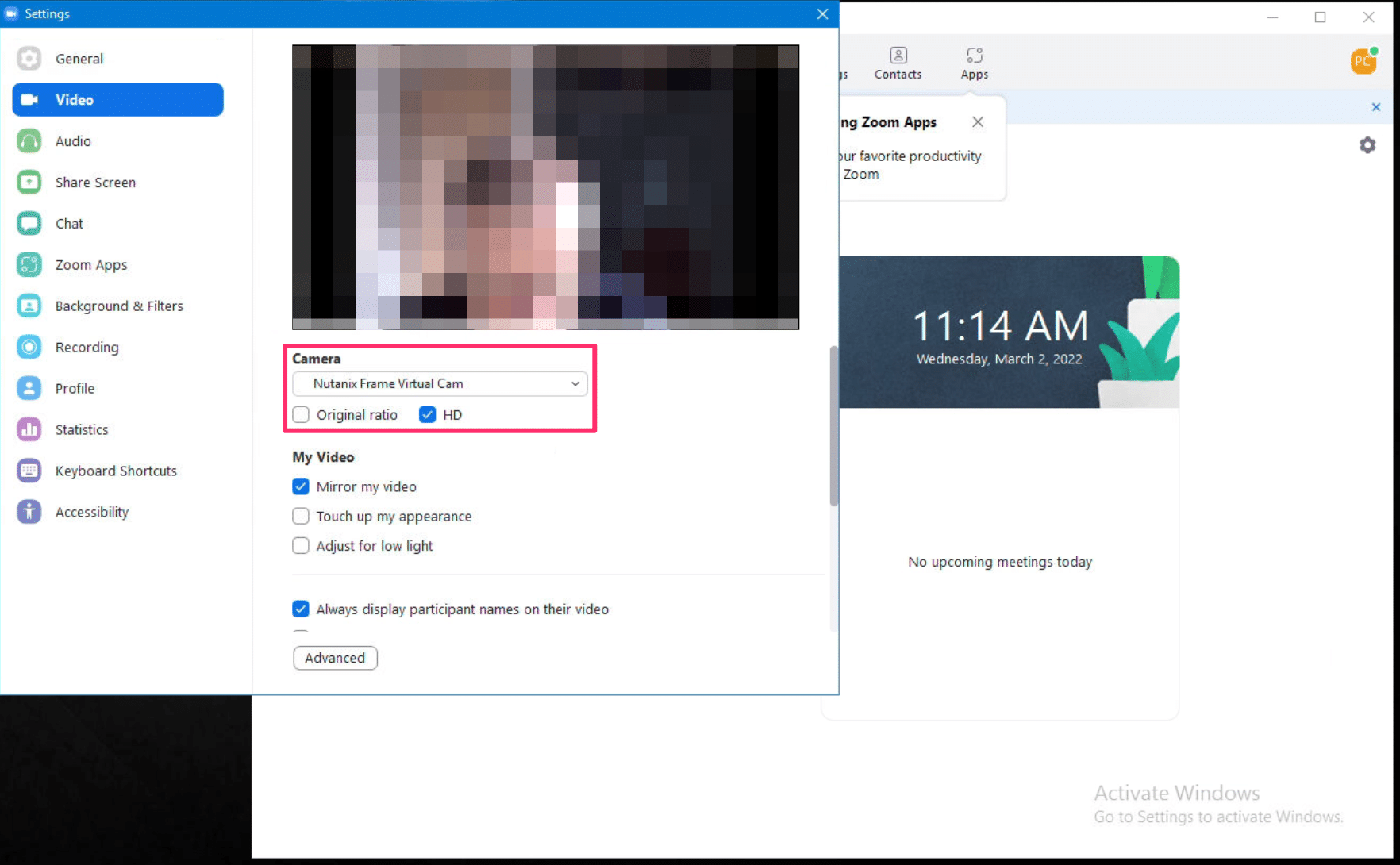Select the Recording menu label
The image size is (1400, 865).
point(87,348)
